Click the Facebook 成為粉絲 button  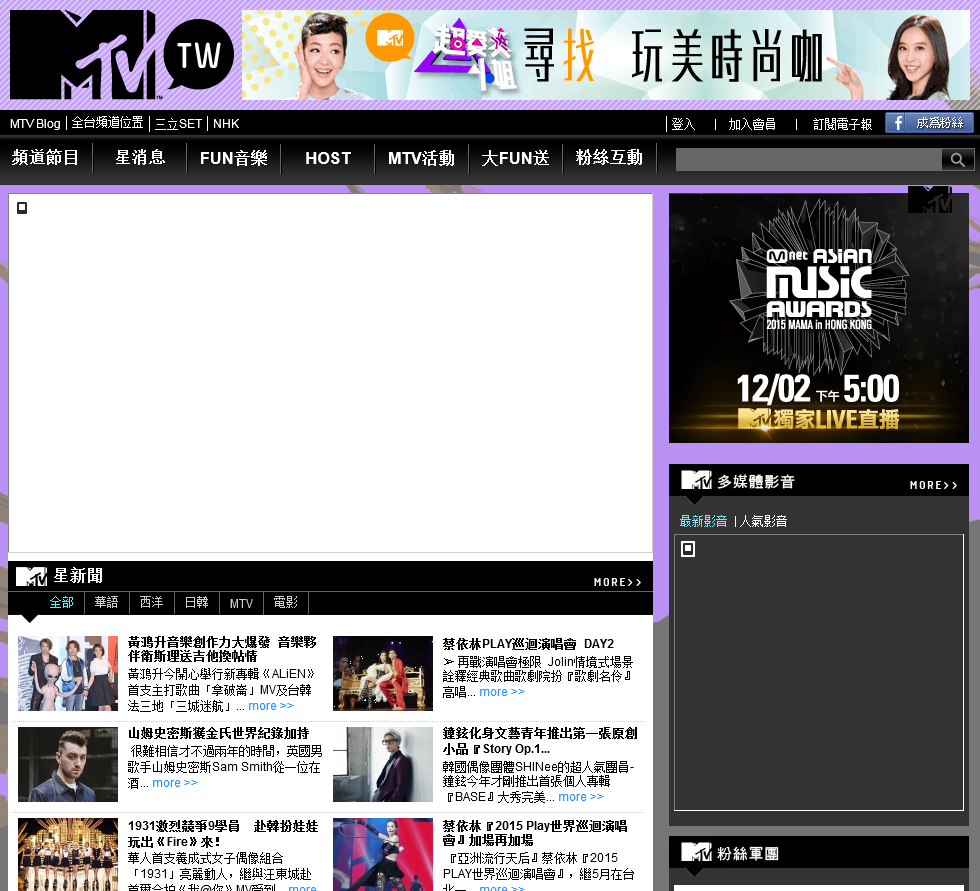[929, 123]
